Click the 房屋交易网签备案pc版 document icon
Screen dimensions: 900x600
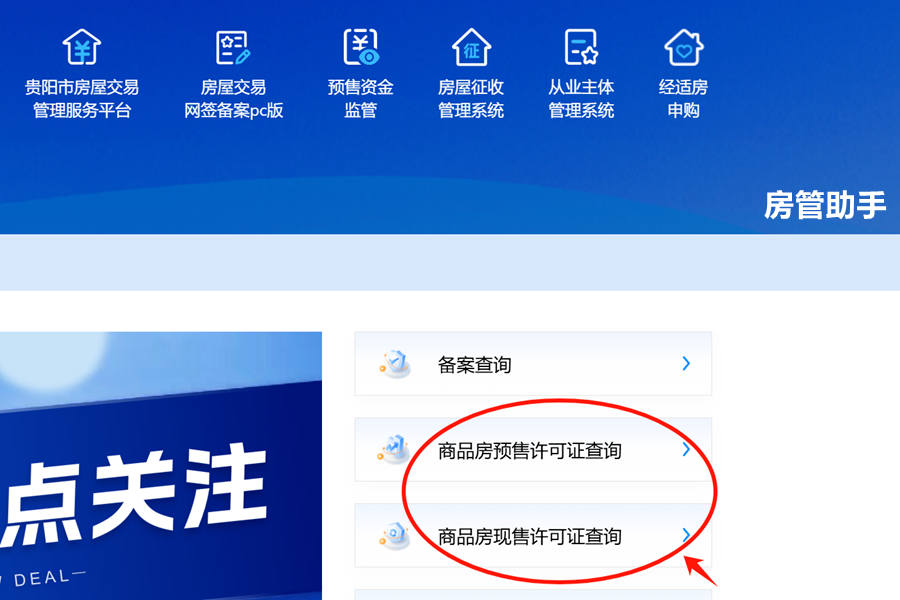[233, 47]
